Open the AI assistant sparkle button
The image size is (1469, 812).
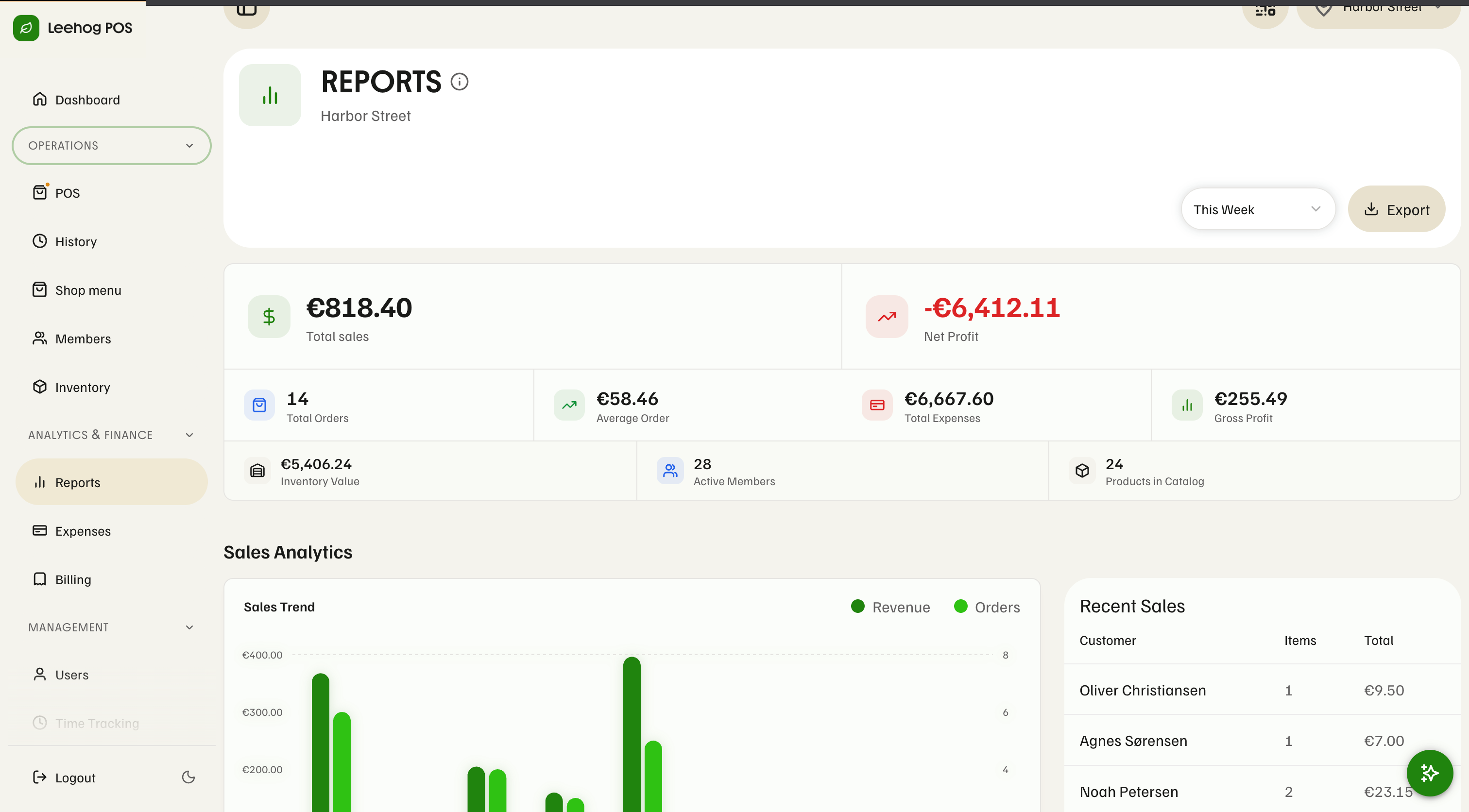(1430, 773)
